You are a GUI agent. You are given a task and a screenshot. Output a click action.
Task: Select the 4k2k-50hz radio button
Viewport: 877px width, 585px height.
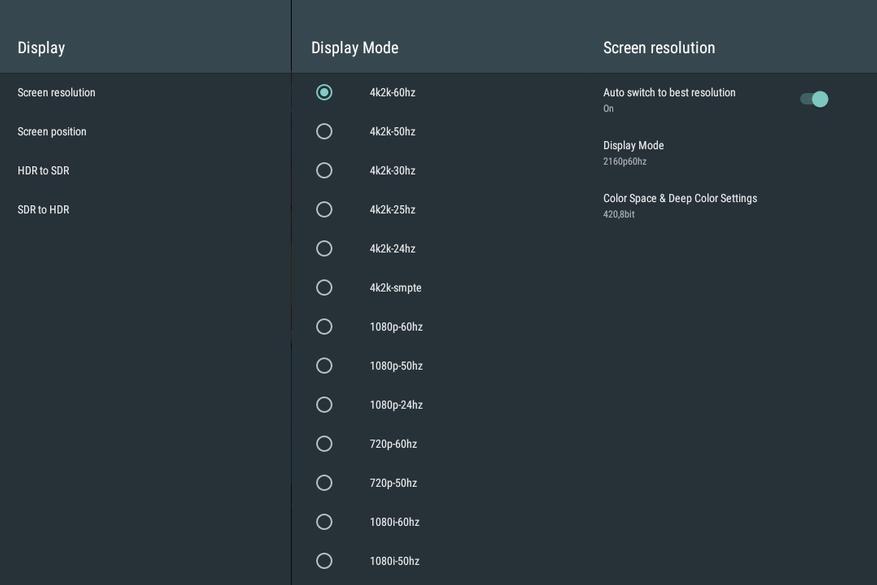(x=324, y=131)
